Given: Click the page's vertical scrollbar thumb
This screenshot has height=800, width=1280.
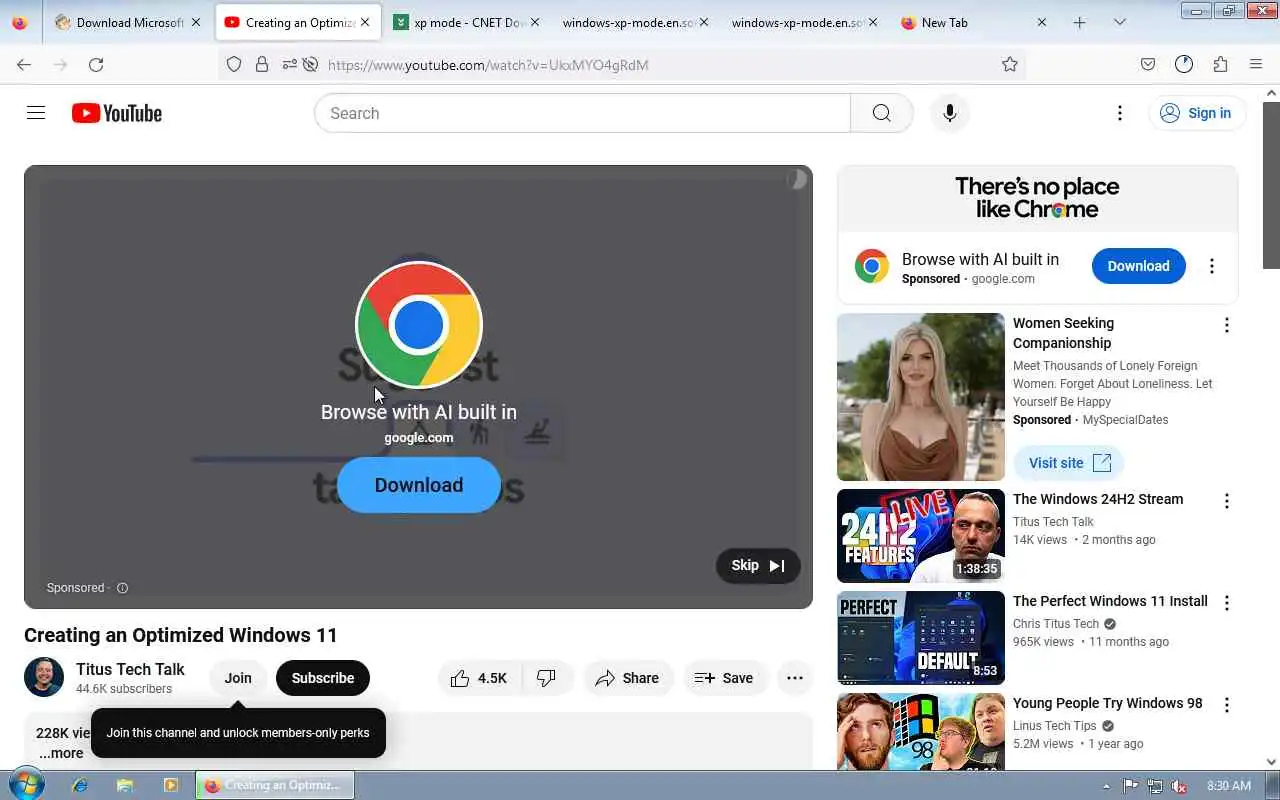Looking at the screenshot, I should pyautogui.click(x=1271, y=185).
